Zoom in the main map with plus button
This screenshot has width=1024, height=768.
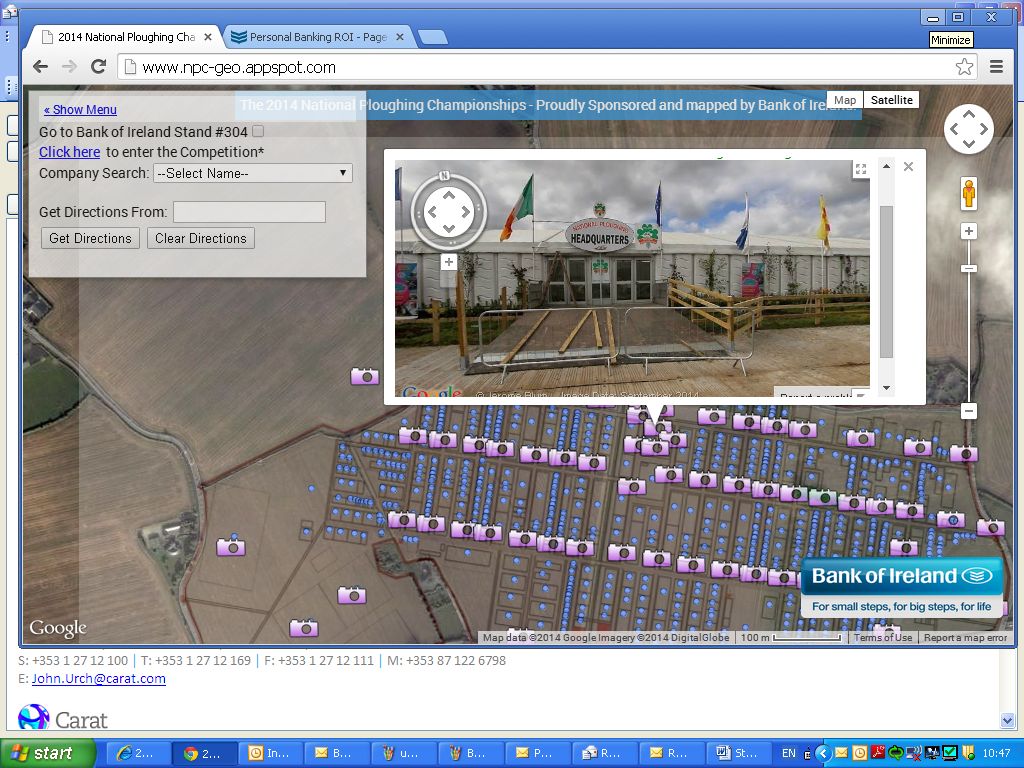point(968,231)
